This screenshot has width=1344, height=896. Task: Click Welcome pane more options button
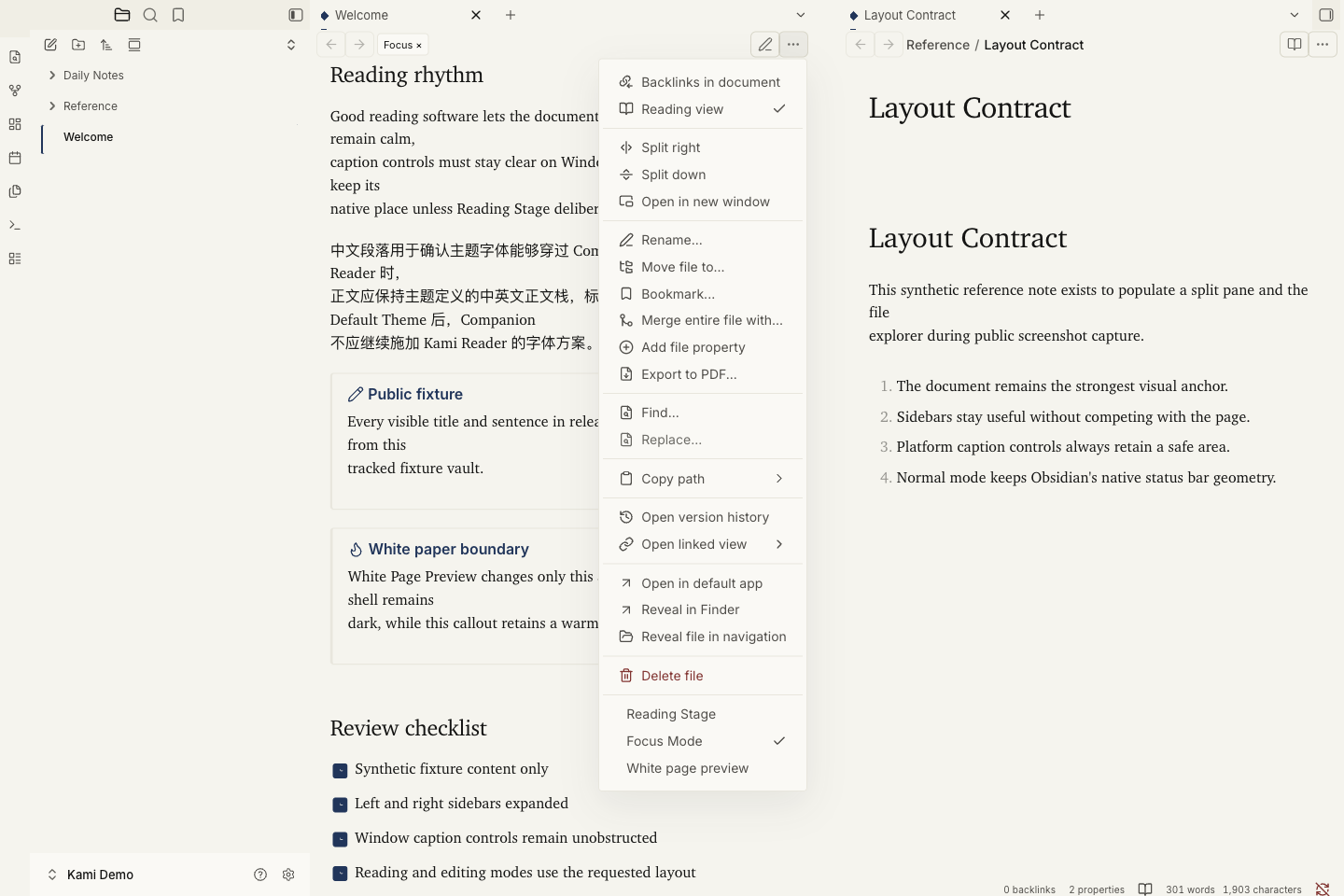[793, 45]
